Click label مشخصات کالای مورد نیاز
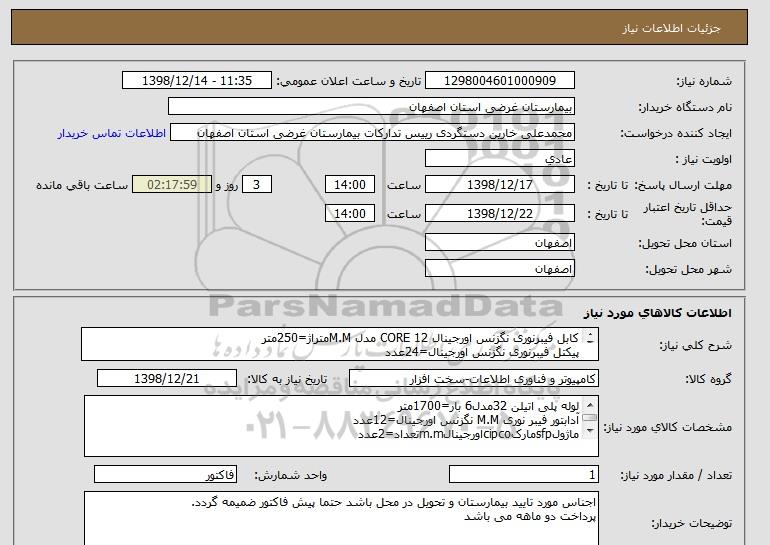 coord(667,427)
